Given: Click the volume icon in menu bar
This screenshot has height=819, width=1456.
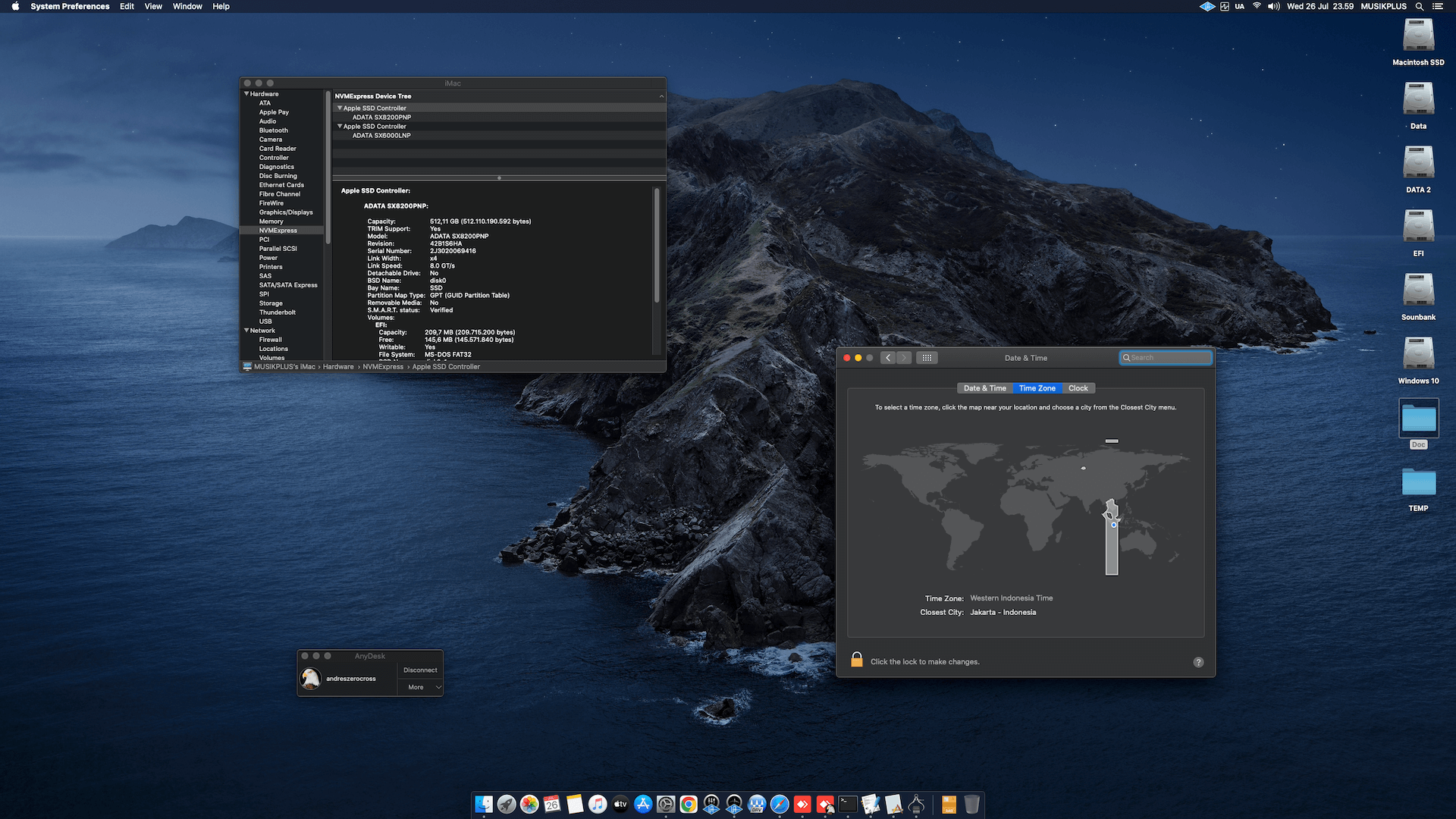Looking at the screenshot, I should pyautogui.click(x=1273, y=6).
